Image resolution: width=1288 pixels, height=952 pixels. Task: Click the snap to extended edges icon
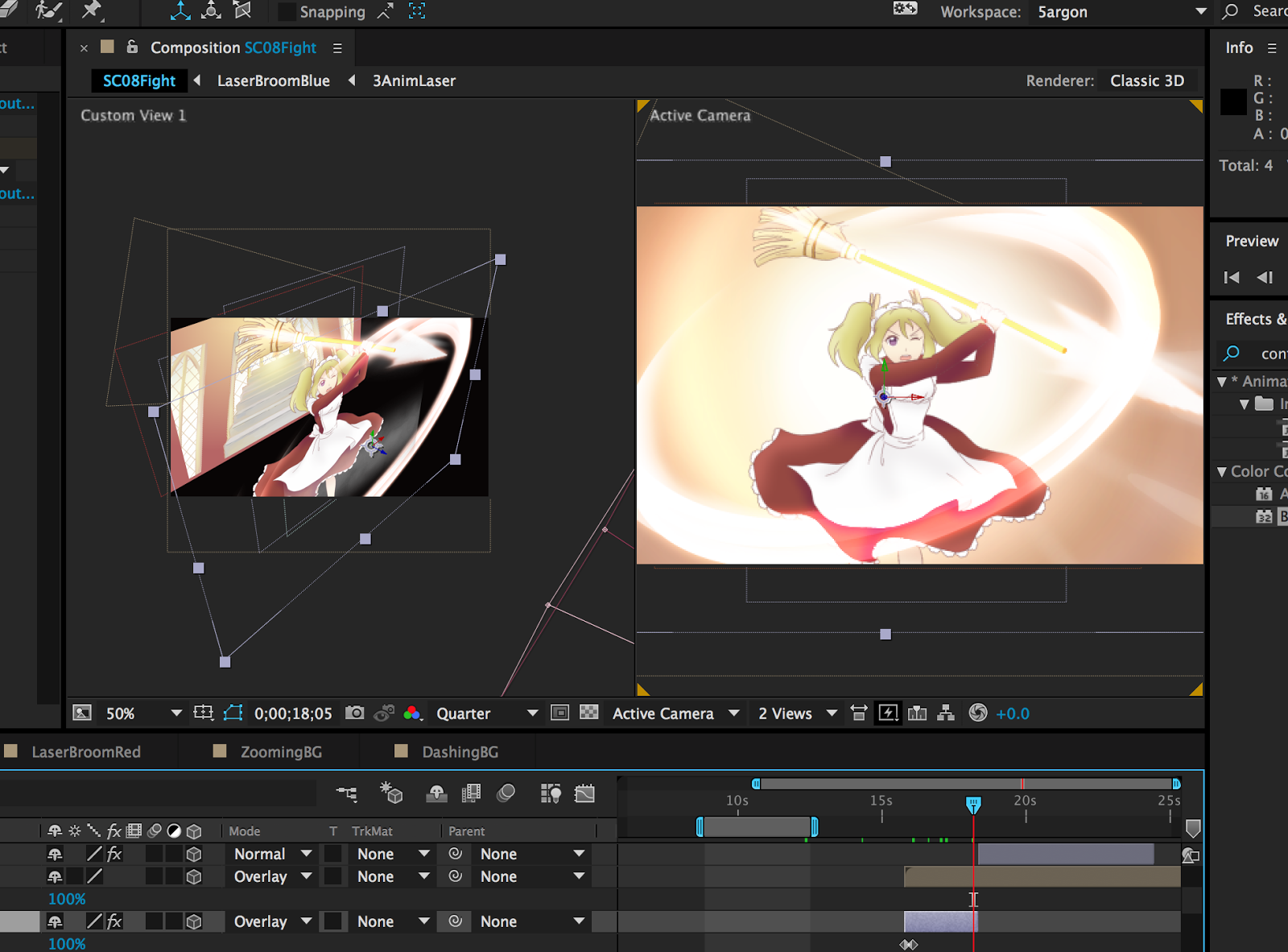coord(386,11)
